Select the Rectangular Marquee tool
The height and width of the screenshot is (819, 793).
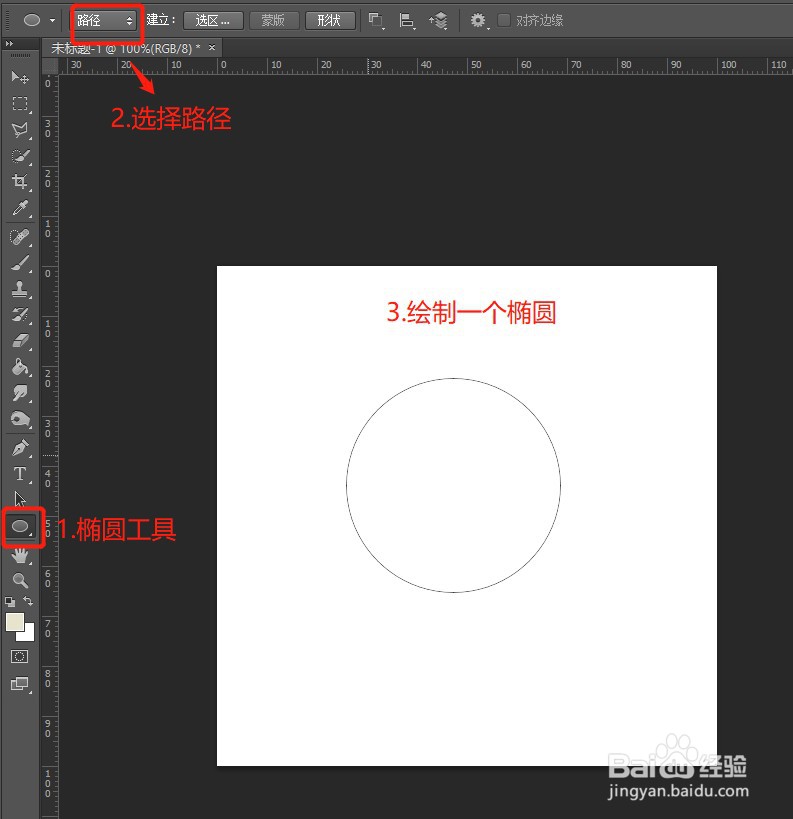[20, 103]
